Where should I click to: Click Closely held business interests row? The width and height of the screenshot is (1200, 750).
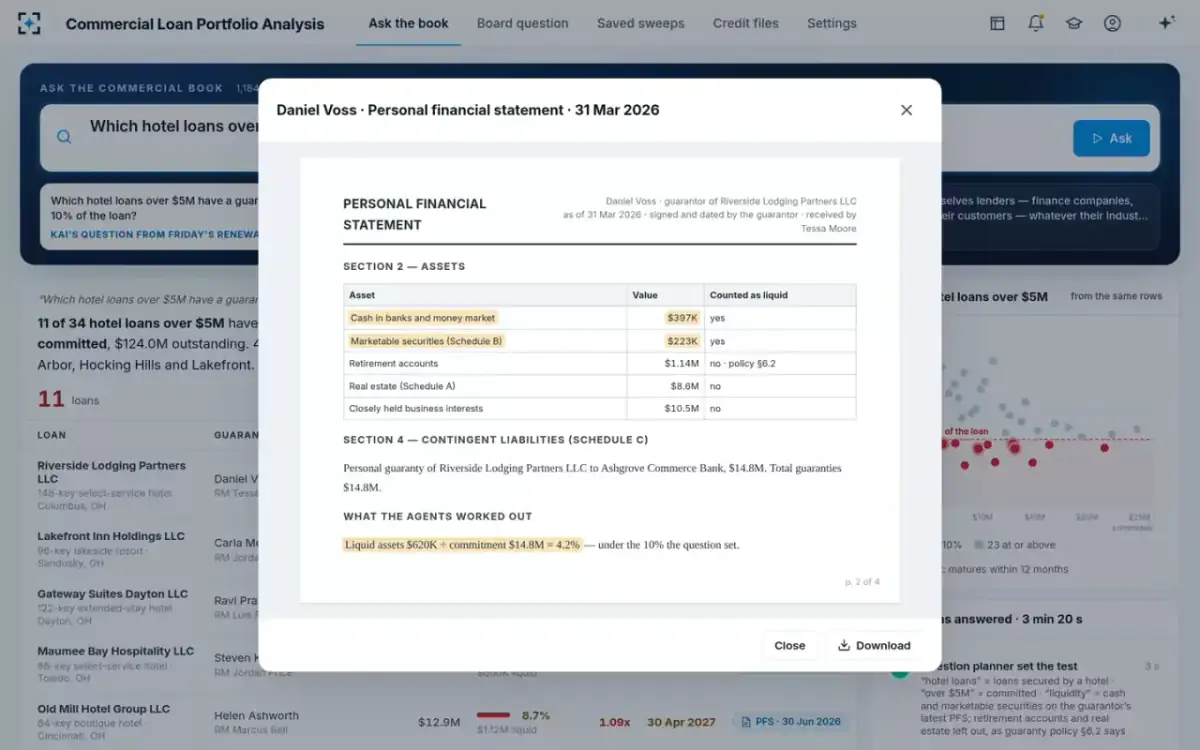coord(599,408)
